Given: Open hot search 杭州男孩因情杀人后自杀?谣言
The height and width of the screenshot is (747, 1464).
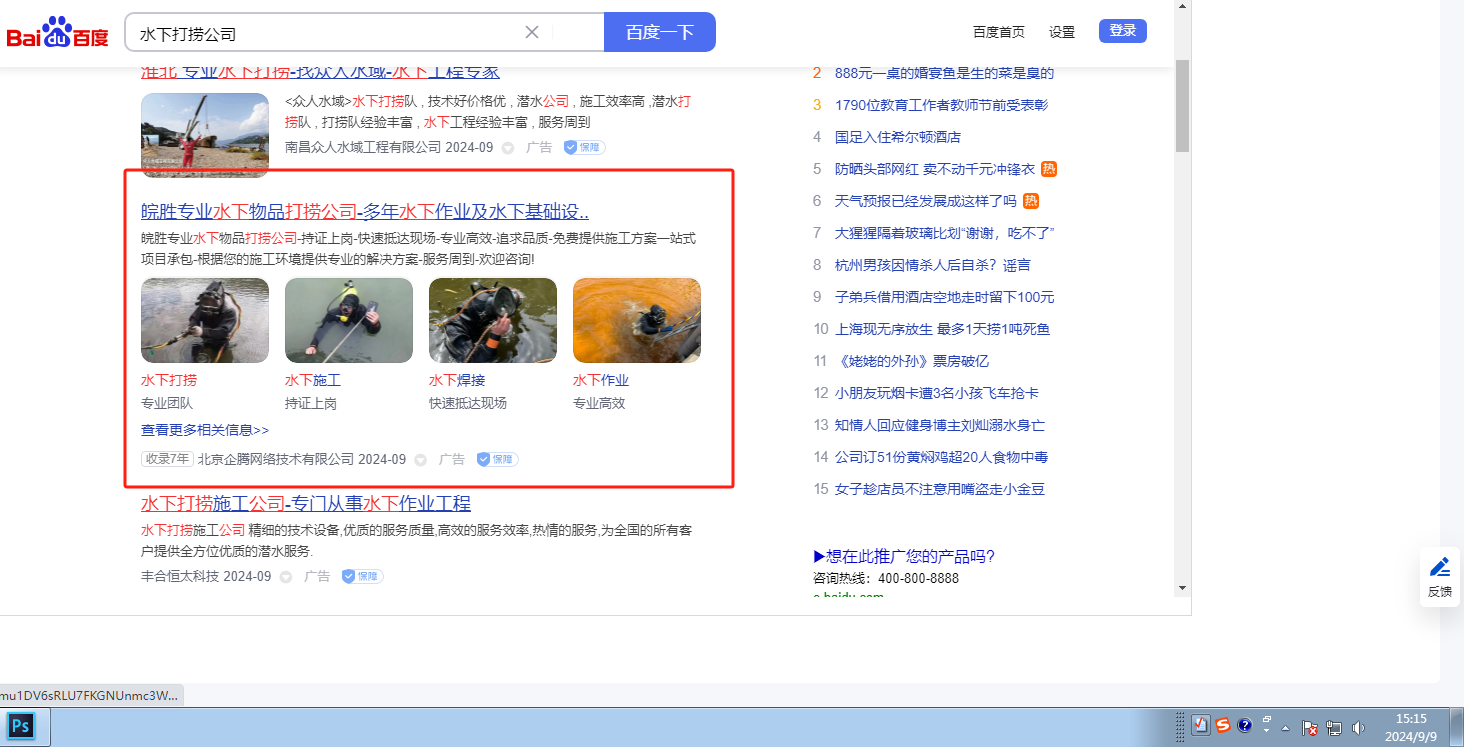Looking at the screenshot, I should tap(933, 265).
